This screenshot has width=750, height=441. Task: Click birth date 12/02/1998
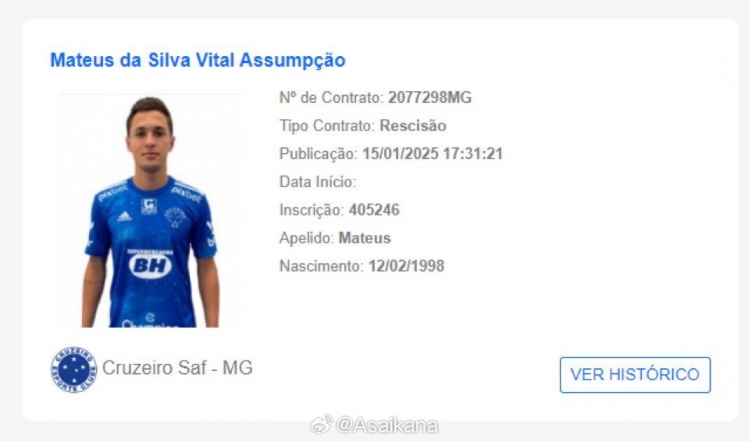click(406, 266)
